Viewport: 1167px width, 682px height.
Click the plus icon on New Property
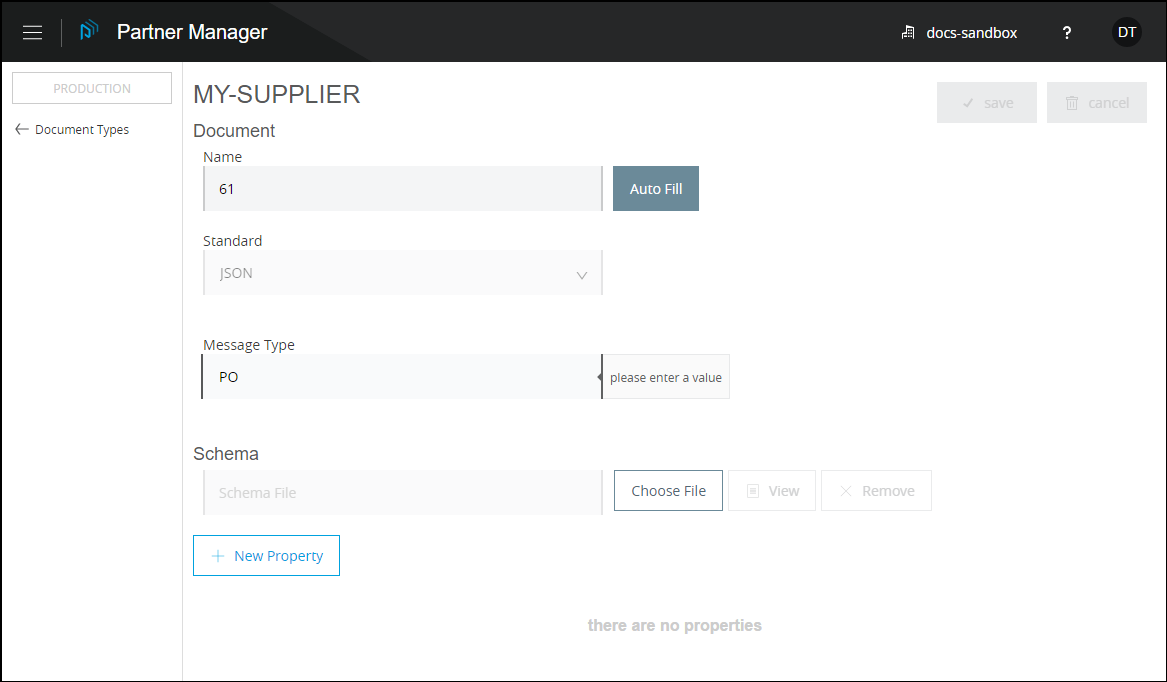coord(218,556)
